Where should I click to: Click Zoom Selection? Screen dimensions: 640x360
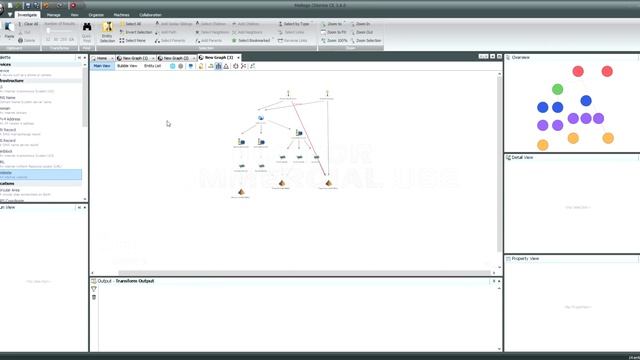(366, 40)
